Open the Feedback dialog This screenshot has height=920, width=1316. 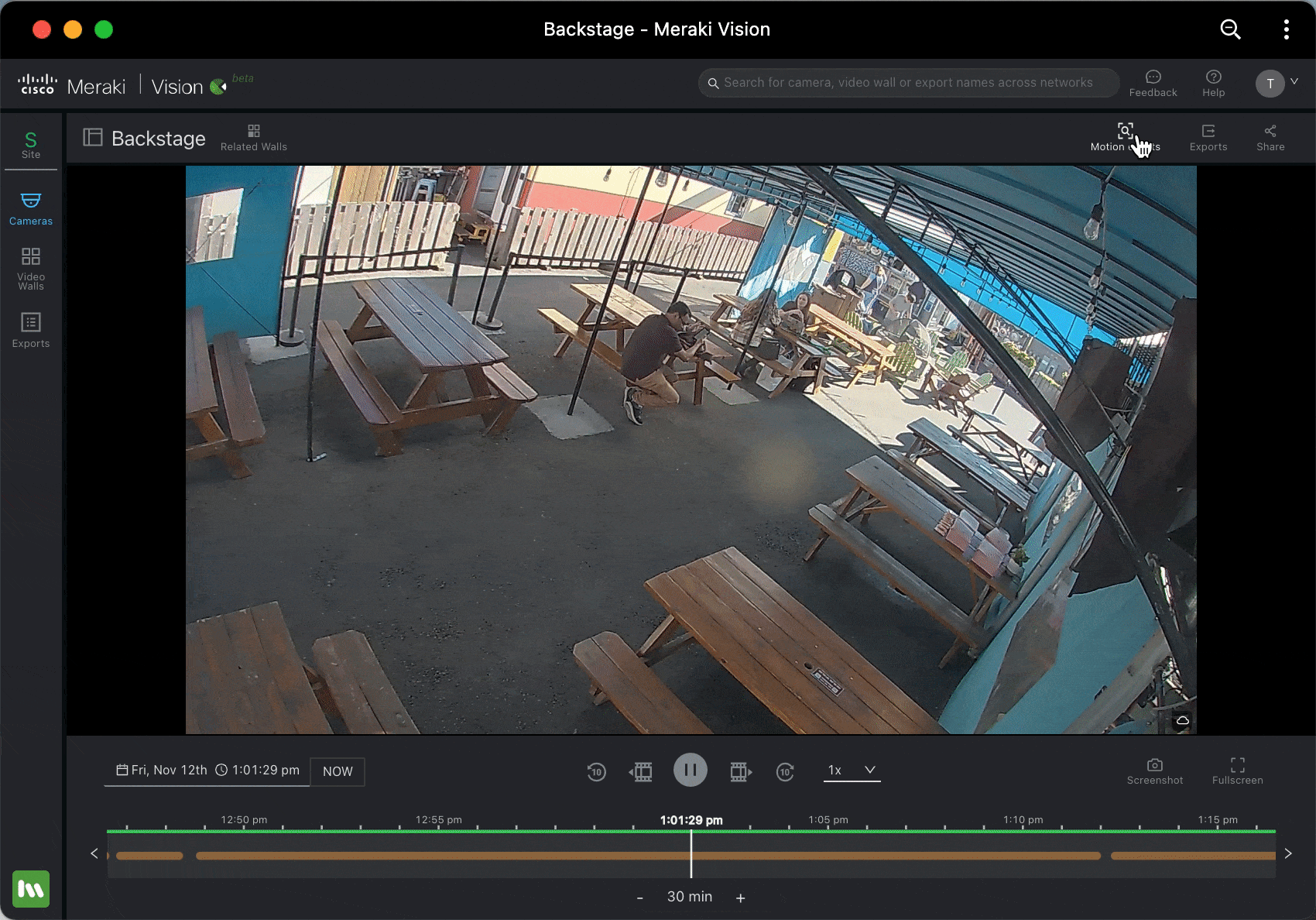[x=1153, y=82]
